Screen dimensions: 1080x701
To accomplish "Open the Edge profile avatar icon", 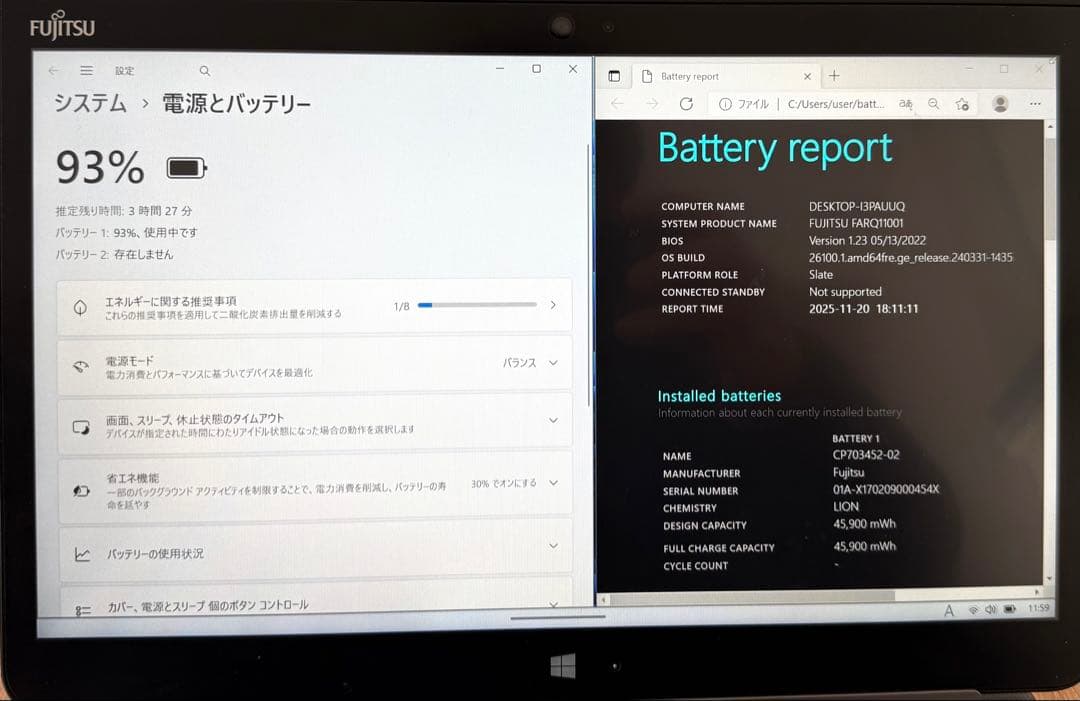I will [x=1001, y=104].
